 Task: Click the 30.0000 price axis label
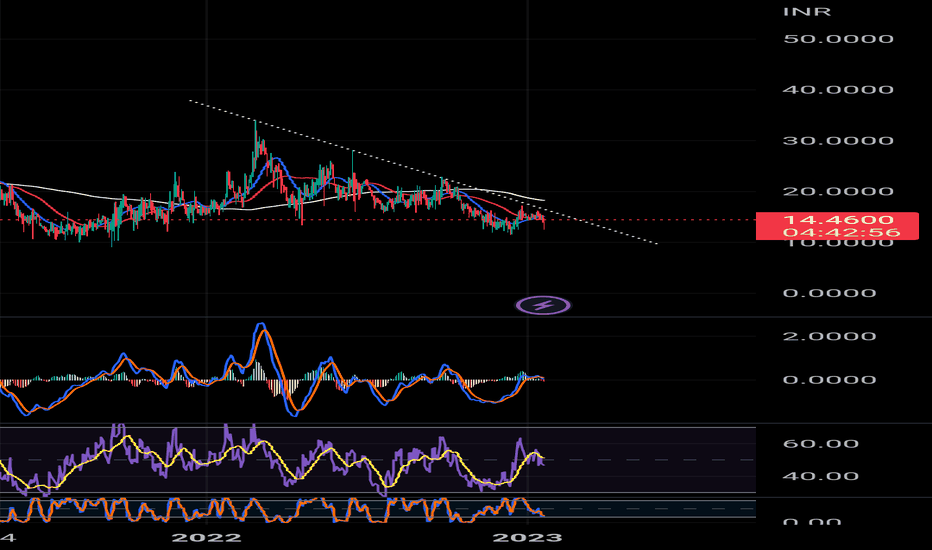click(x=838, y=141)
